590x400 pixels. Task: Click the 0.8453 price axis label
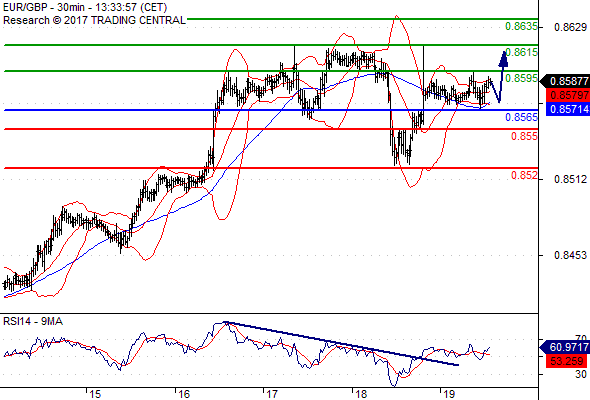click(x=570, y=256)
